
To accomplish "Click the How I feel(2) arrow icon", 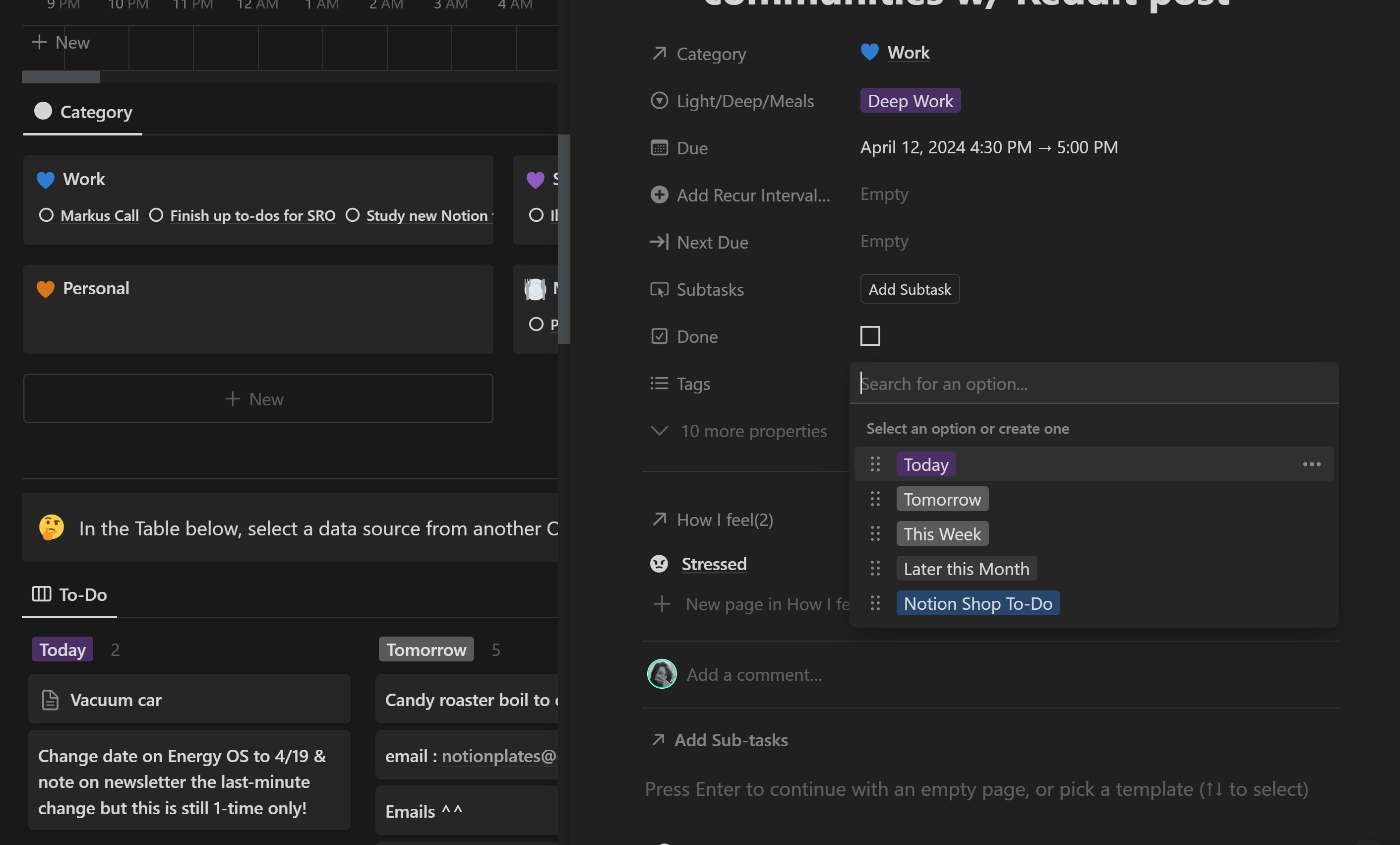I will coord(659,519).
